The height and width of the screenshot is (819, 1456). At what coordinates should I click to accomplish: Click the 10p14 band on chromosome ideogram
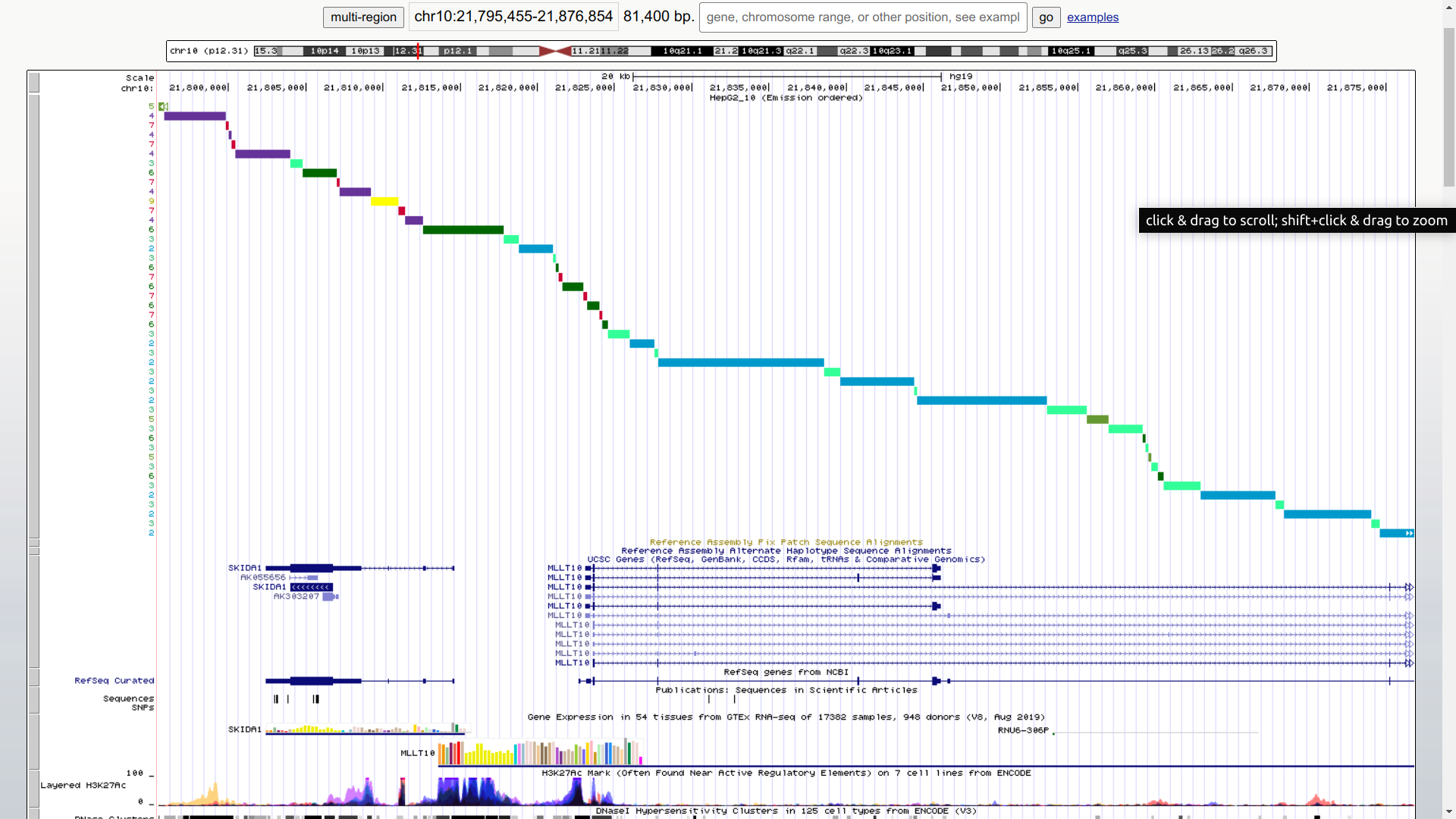[325, 51]
